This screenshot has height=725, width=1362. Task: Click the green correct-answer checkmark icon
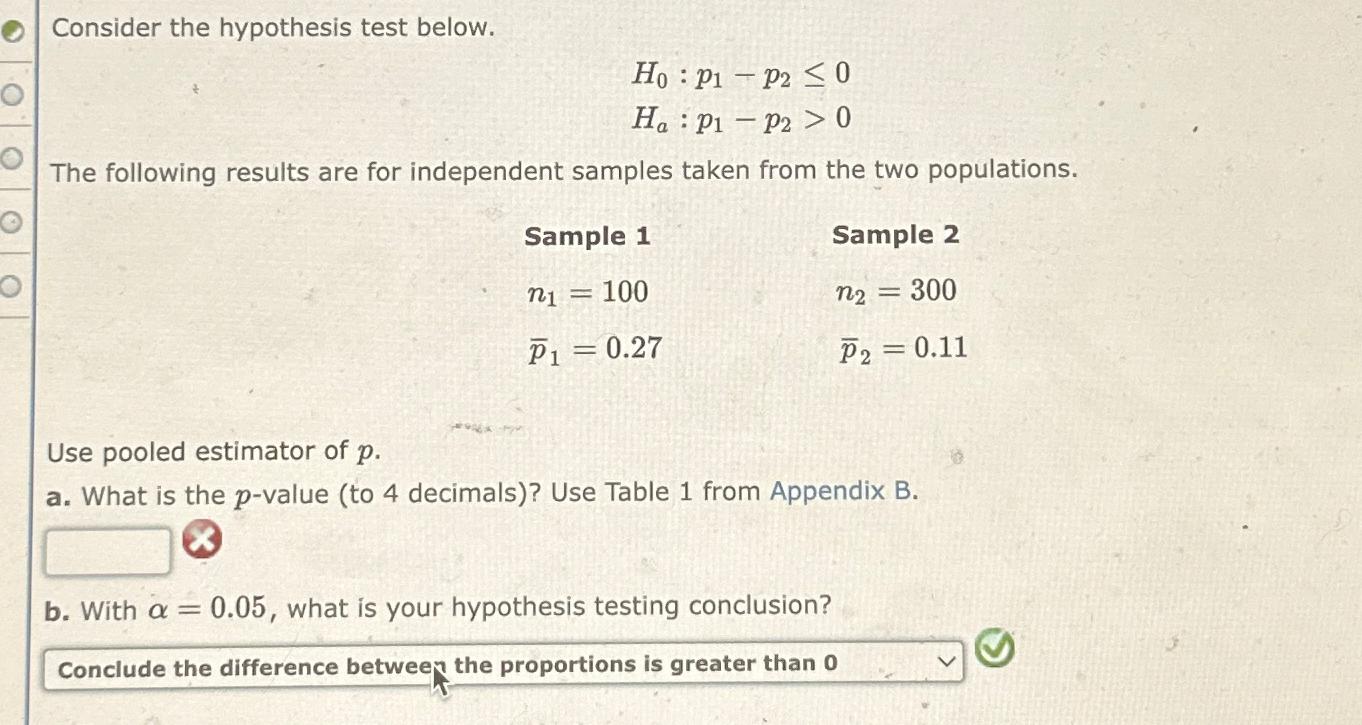[x=991, y=650]
